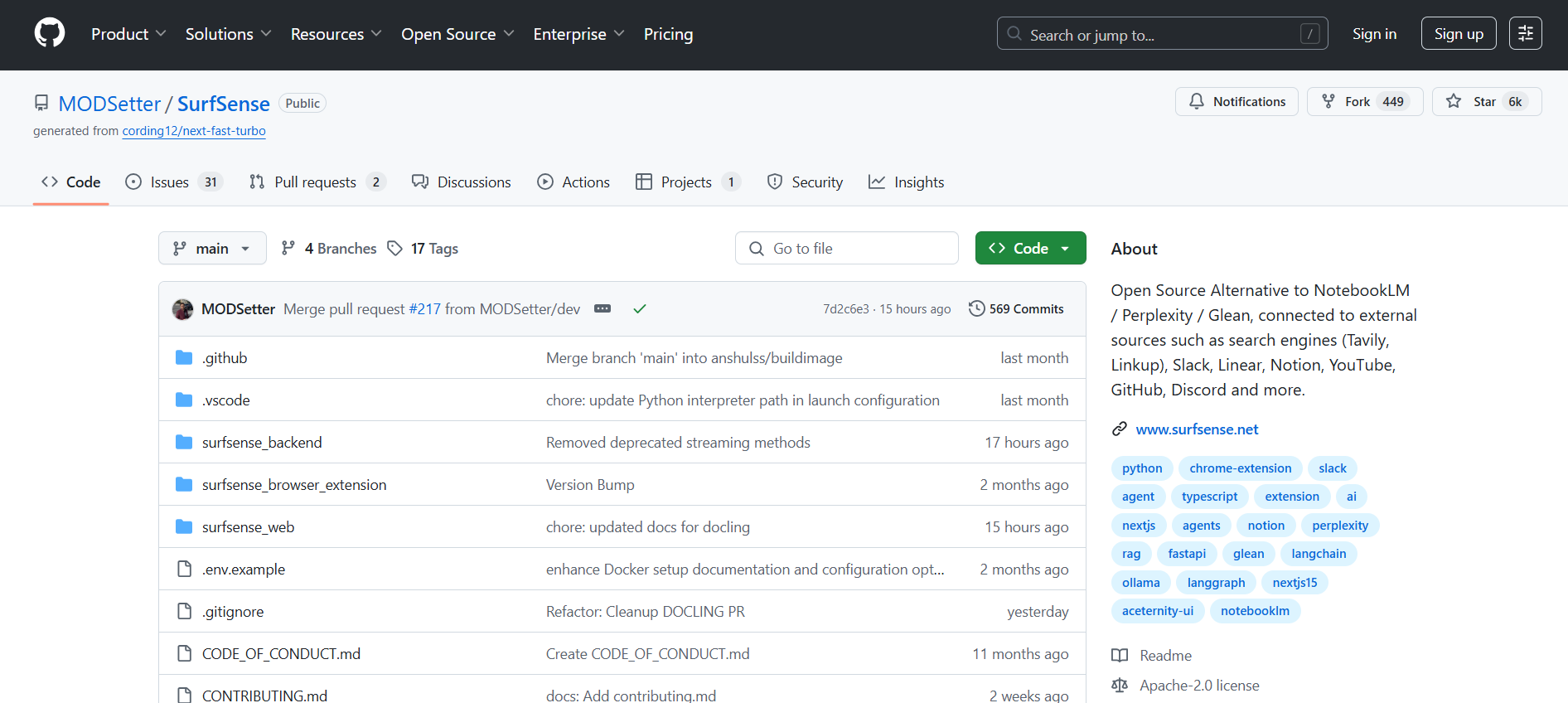The image size is (1568, 703).
Task: Open the 'Refactor: Cleanup DOCLING PR' commit
Action: point(646,612)
